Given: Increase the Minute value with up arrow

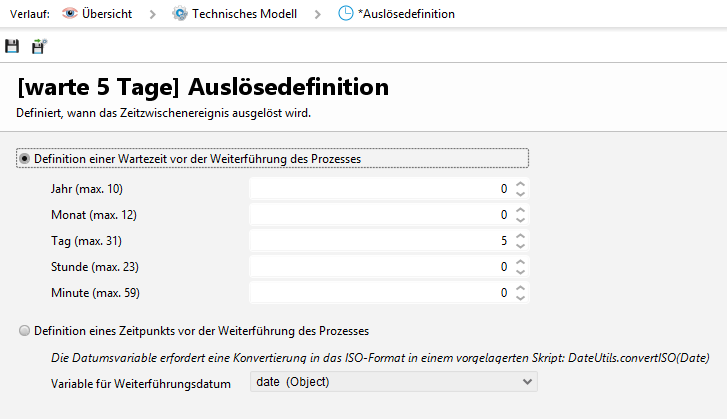Looking at the screenshot, I should pyautogui.click(x=520, y=288).
